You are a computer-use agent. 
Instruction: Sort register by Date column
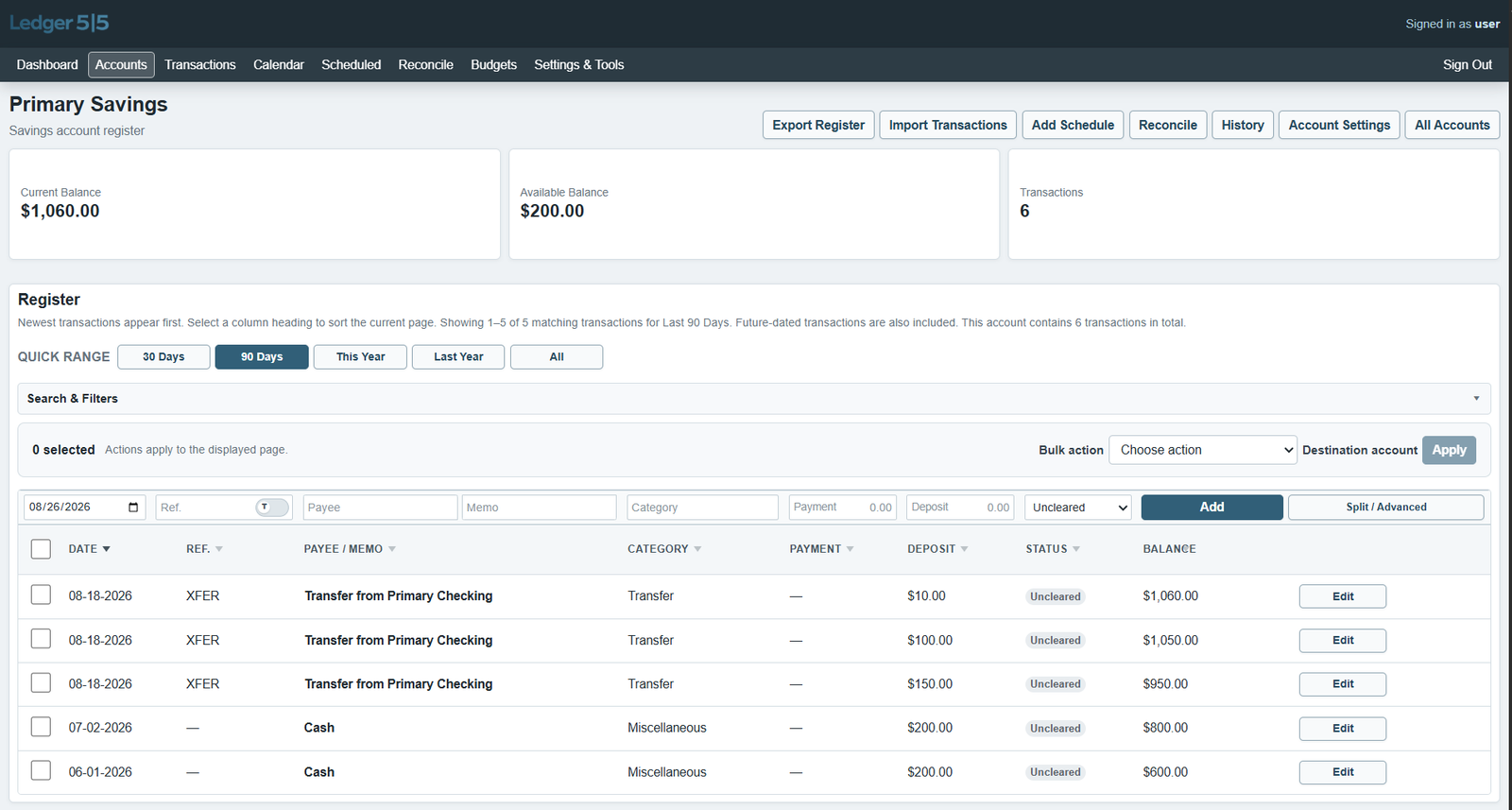pyautogui.click(x=90, y=549)
